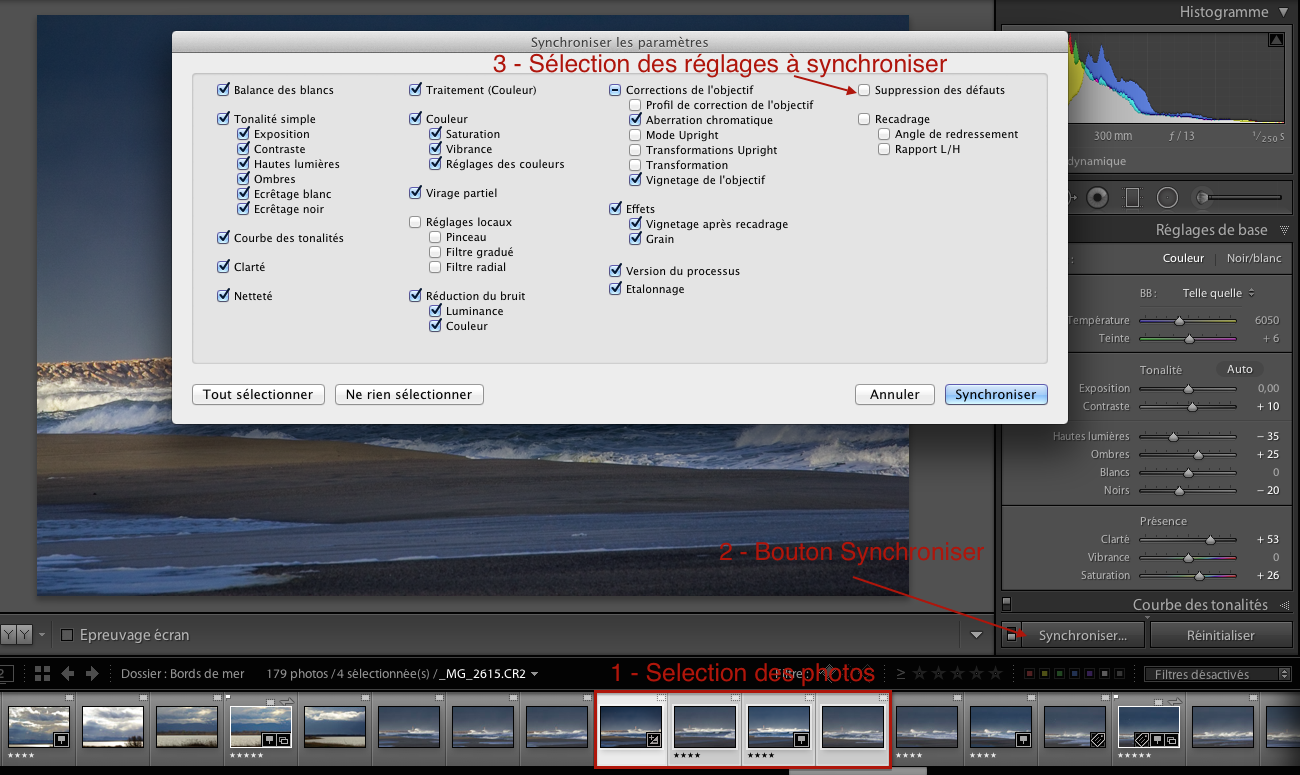Click the Synchroniser button in the dialog

pyautogui.click(x=996, y=394)
